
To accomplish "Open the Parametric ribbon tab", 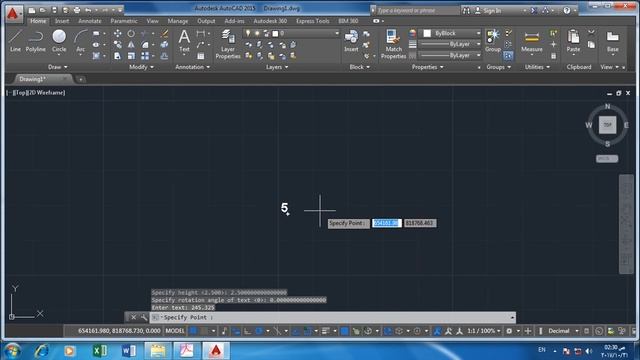I will [x=124, y=21].
